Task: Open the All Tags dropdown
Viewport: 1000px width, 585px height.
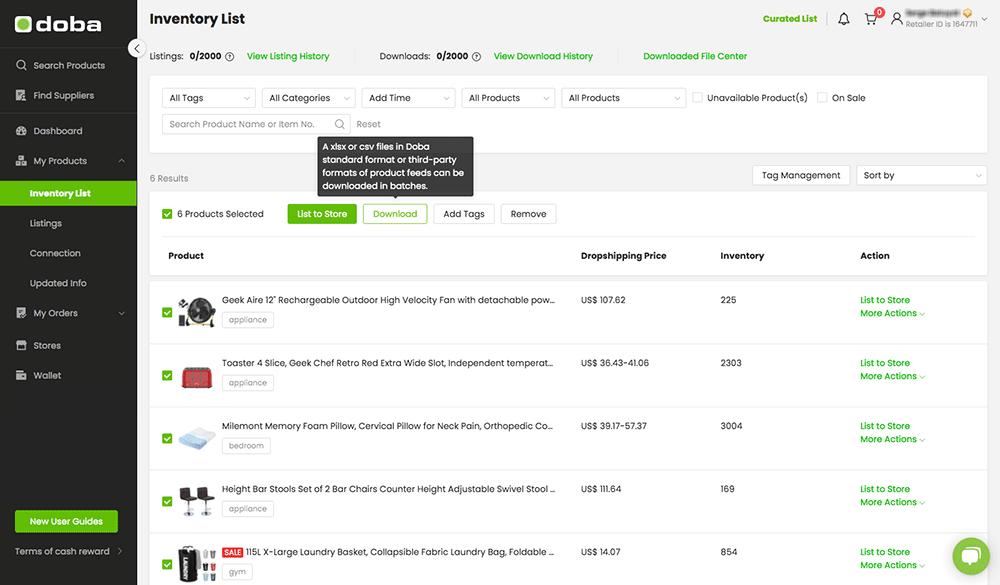Action: coord(208,98)
